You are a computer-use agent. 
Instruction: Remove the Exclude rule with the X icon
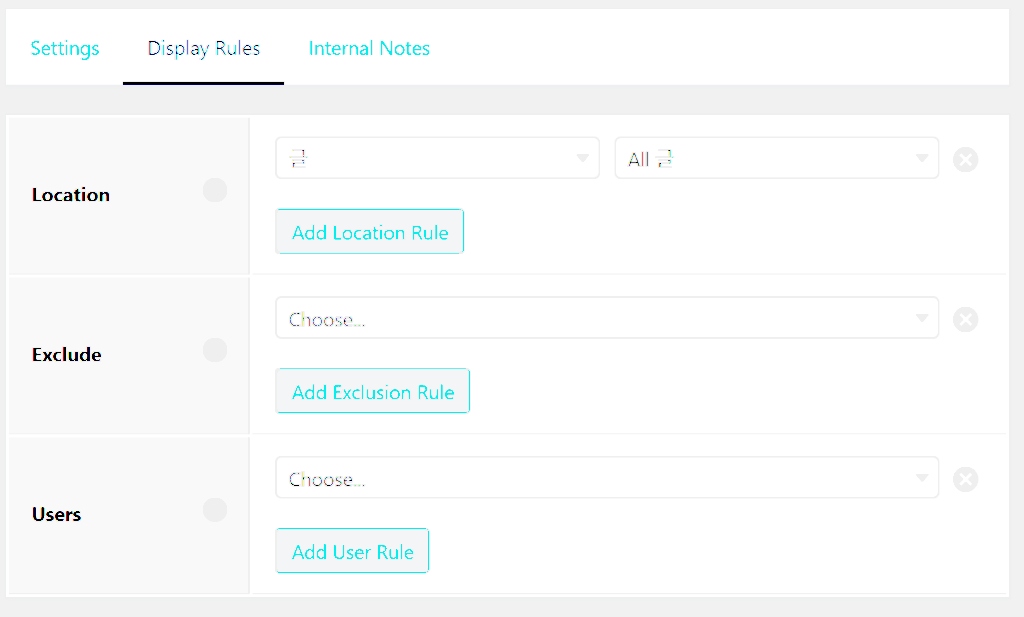pyautogui.click(x=965, y=319)
